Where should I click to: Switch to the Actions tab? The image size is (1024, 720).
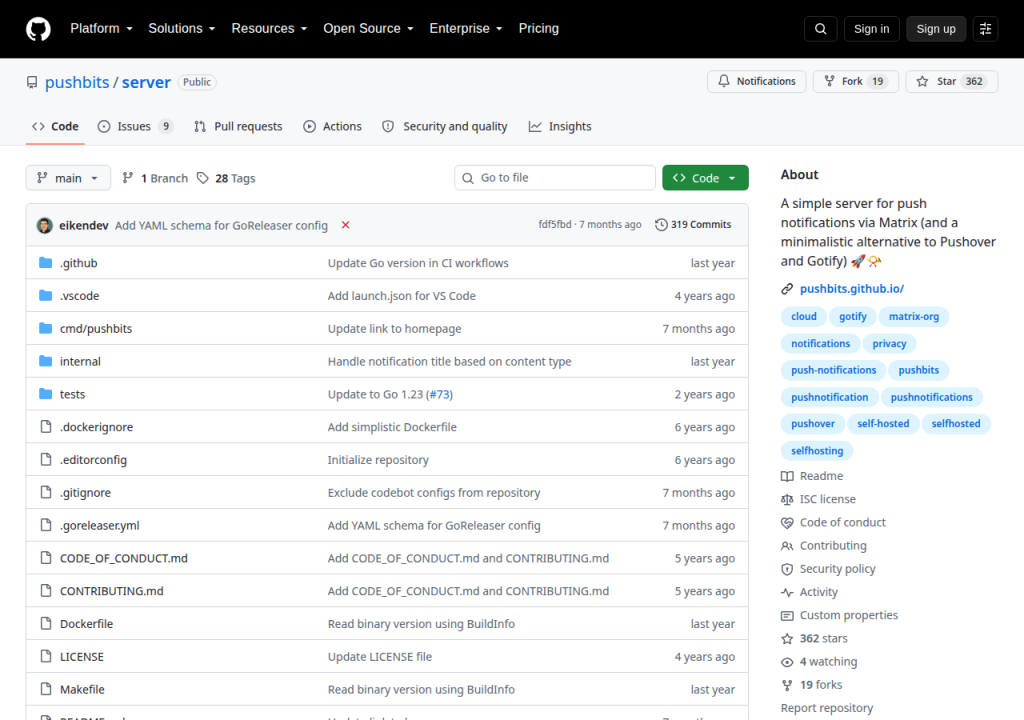pos(332,127)
